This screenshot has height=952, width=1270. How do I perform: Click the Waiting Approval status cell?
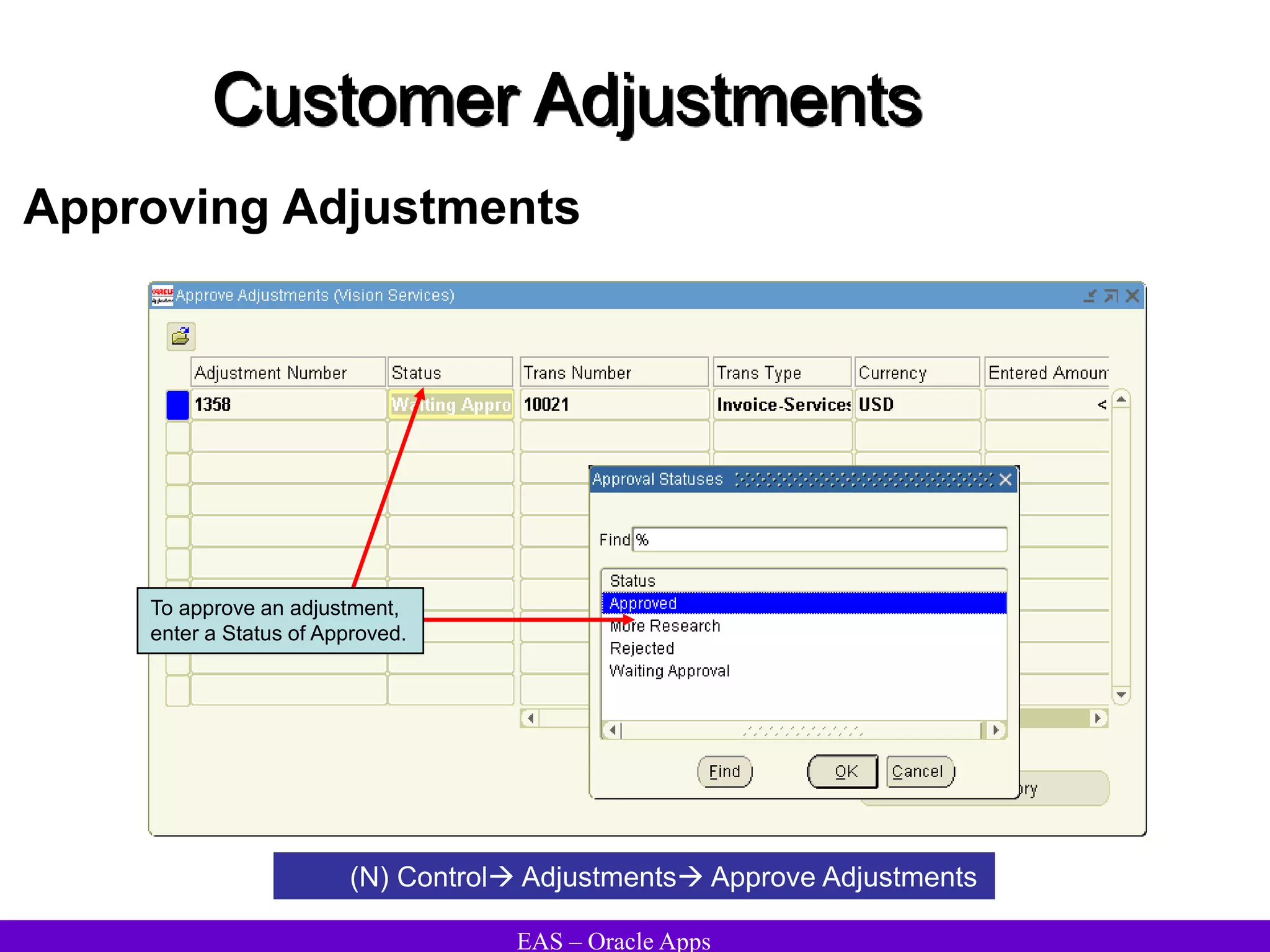pyautogui.click(x=451, y=405)
